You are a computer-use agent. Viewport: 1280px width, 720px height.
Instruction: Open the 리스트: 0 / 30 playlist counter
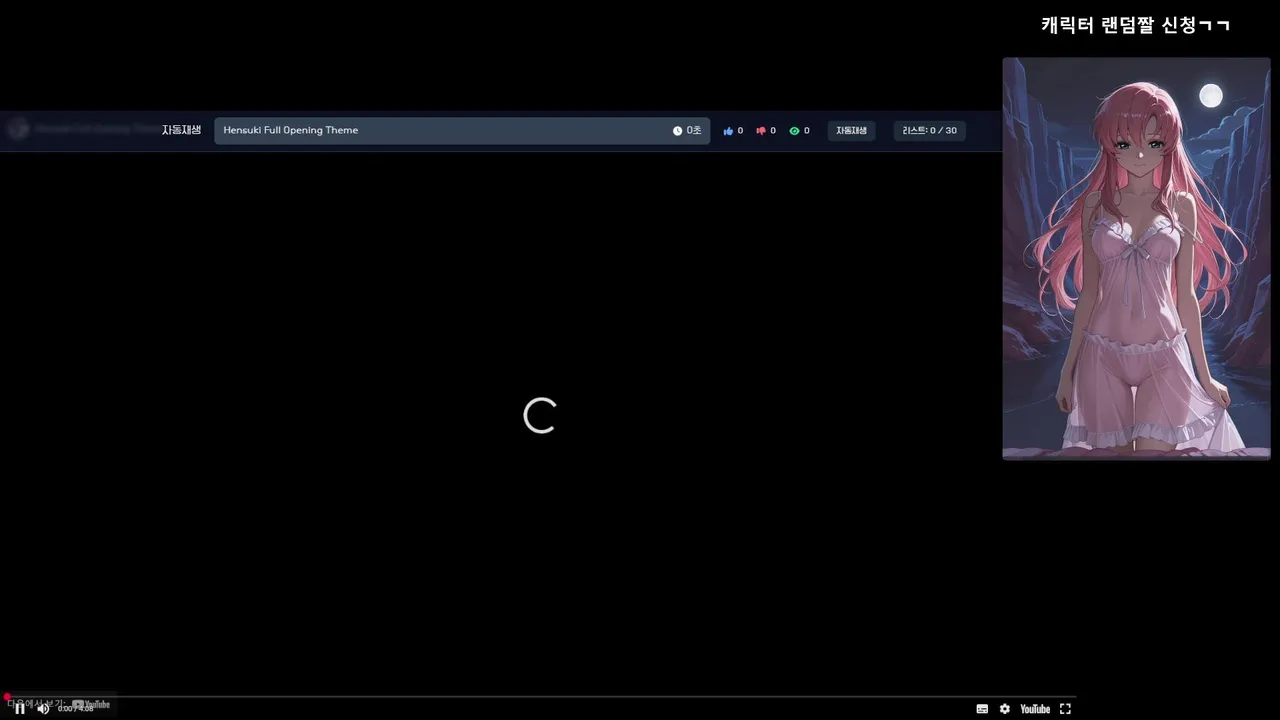pos(929,131)
